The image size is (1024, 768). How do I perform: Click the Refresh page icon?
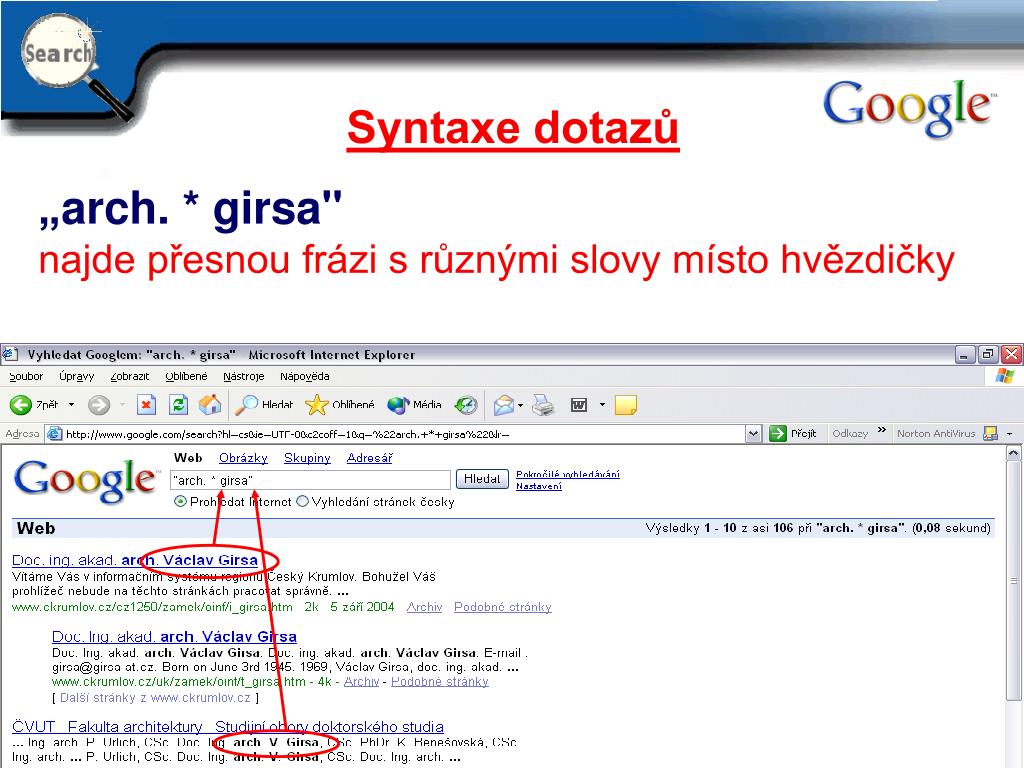(178, 405)
